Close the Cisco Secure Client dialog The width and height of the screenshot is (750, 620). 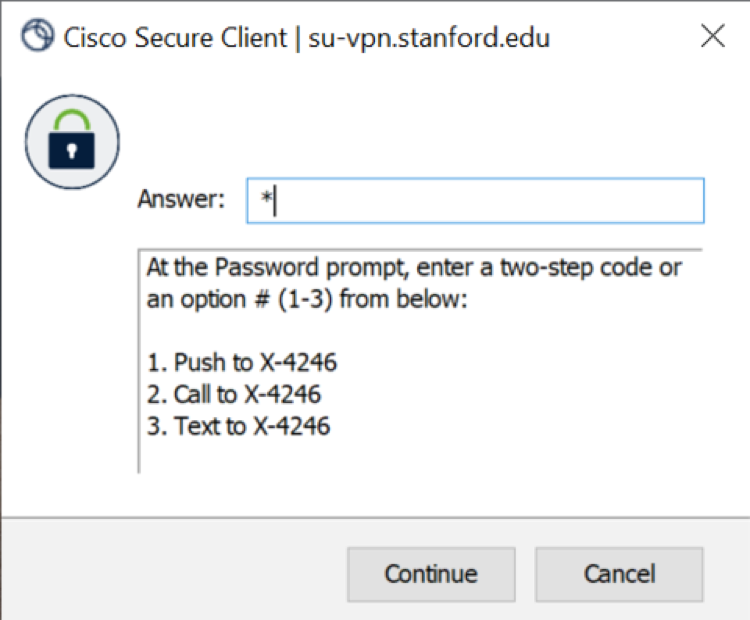point(712,38)
